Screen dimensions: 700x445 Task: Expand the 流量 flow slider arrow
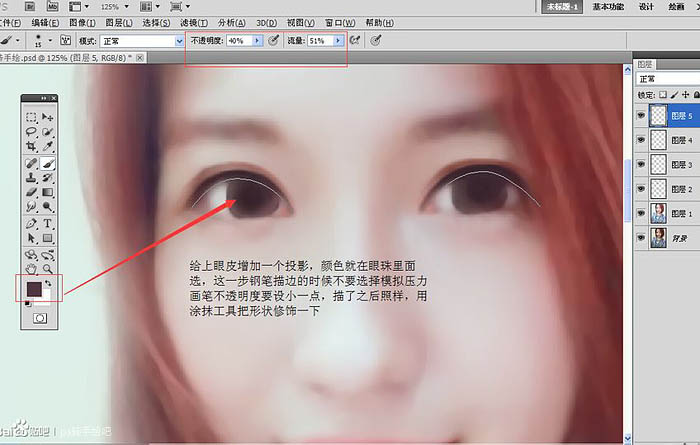[x=338, y=41]
